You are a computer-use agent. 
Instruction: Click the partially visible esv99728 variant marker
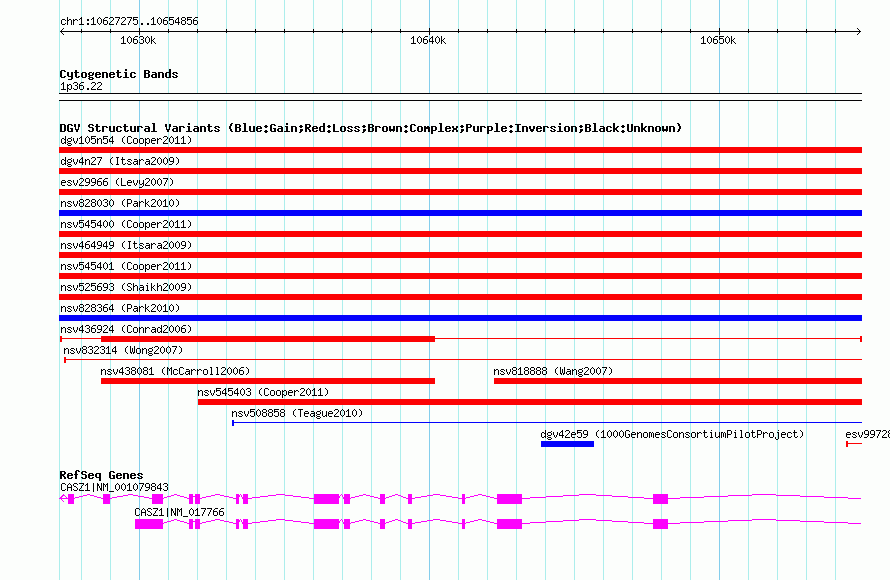pyautogui.click(x=854, y=444)
